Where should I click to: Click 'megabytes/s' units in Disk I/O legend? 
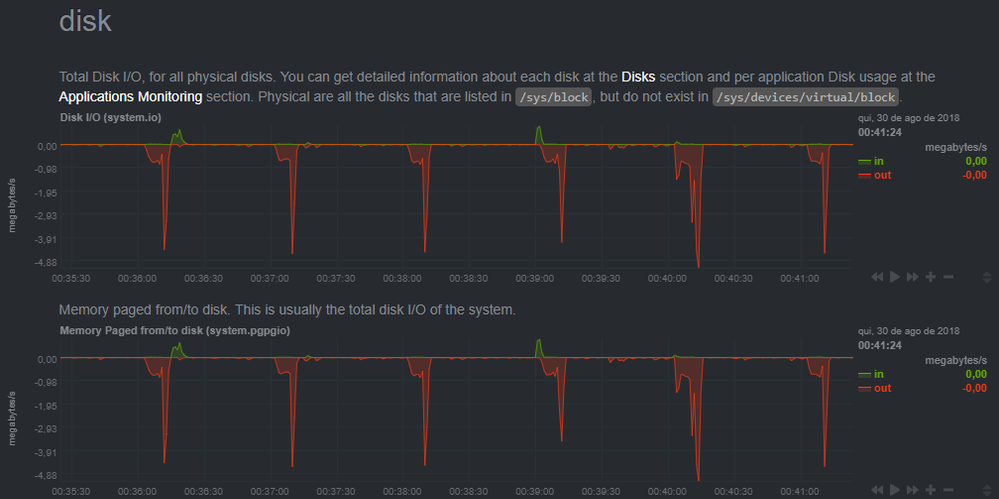[956, 147]
